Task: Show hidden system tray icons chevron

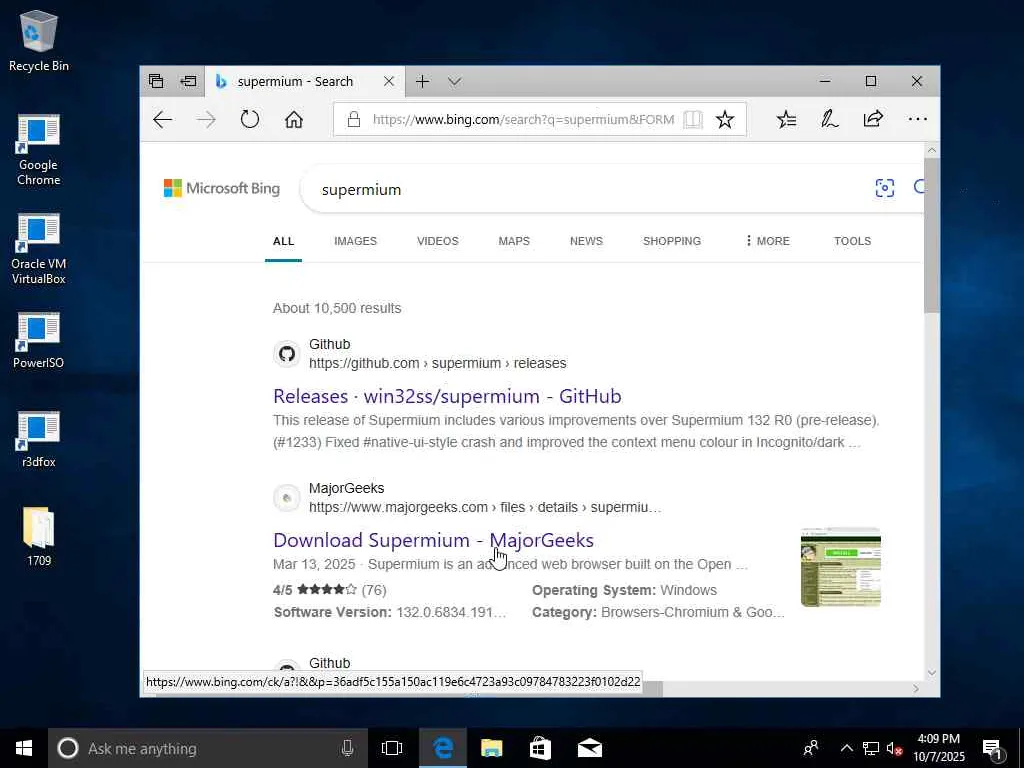Action: pyautogui.click(x=846, y=748)
